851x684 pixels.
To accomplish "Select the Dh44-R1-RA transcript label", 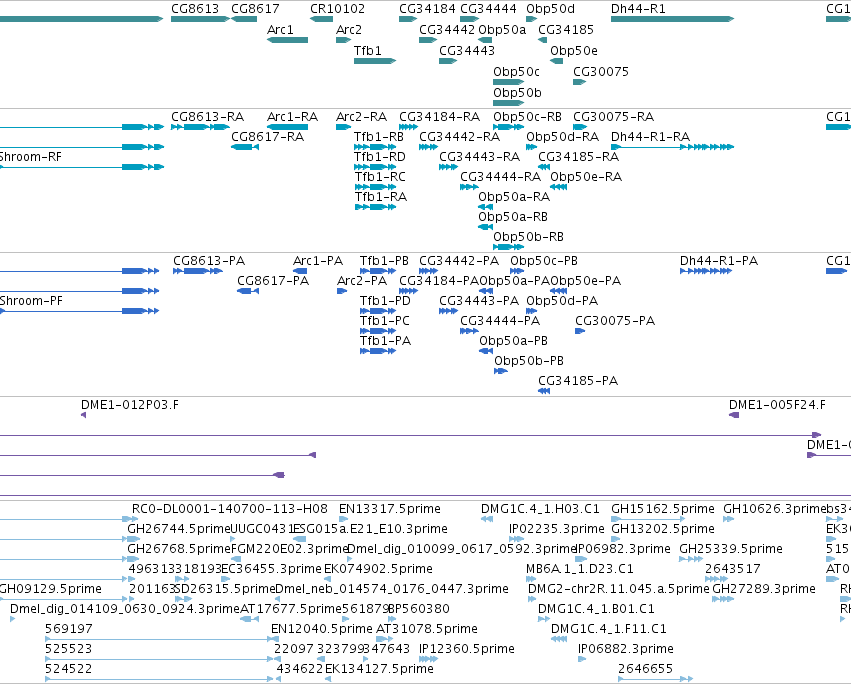I will pos(650,137).
